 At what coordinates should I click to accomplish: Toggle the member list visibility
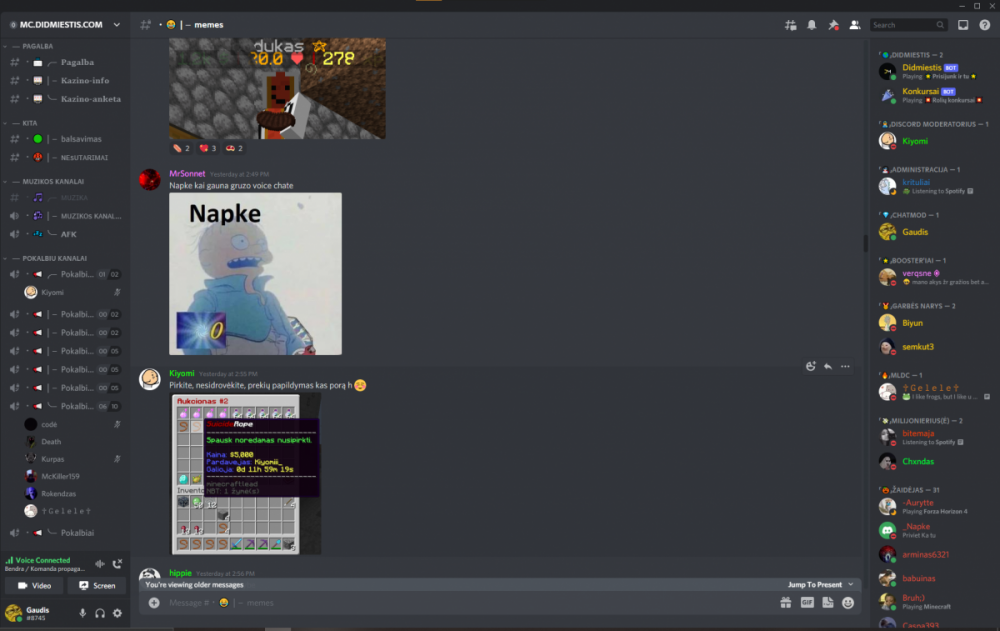click(x=854, y=25)
